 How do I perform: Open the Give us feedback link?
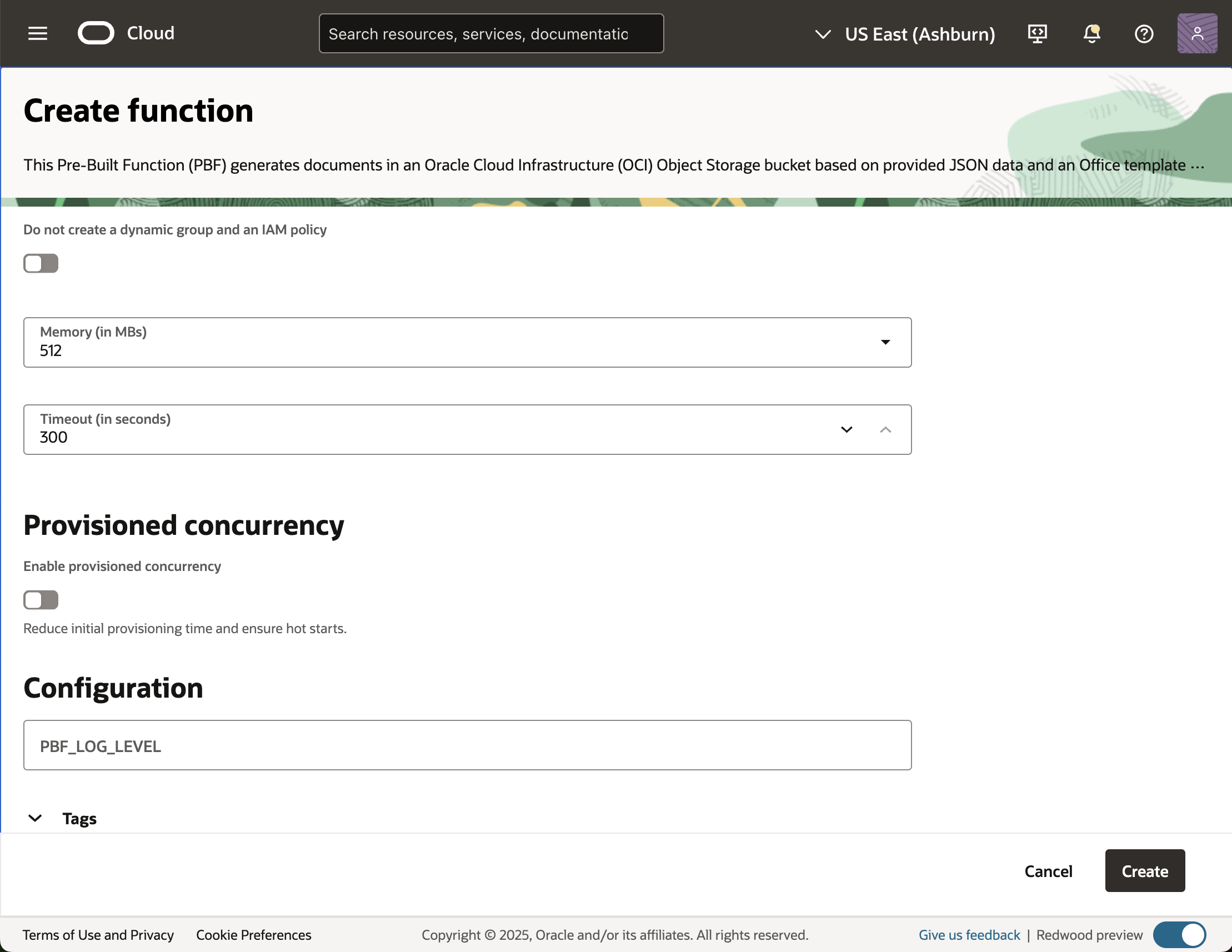969,935
